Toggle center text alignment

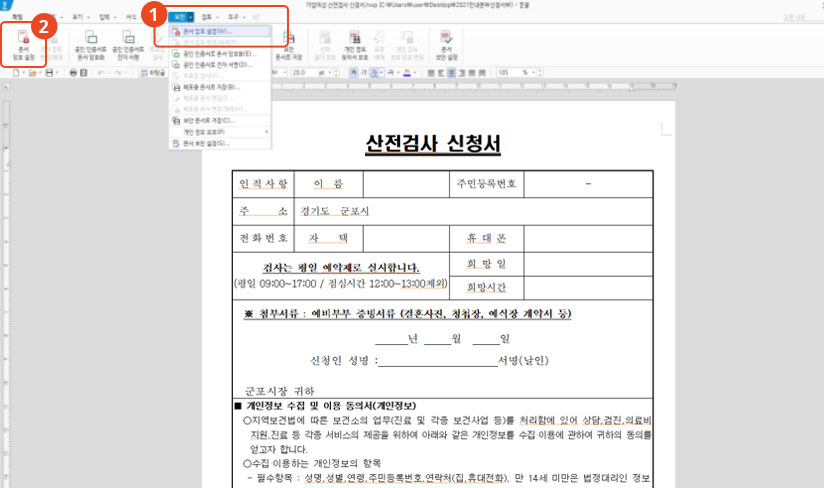pos(451,72)
